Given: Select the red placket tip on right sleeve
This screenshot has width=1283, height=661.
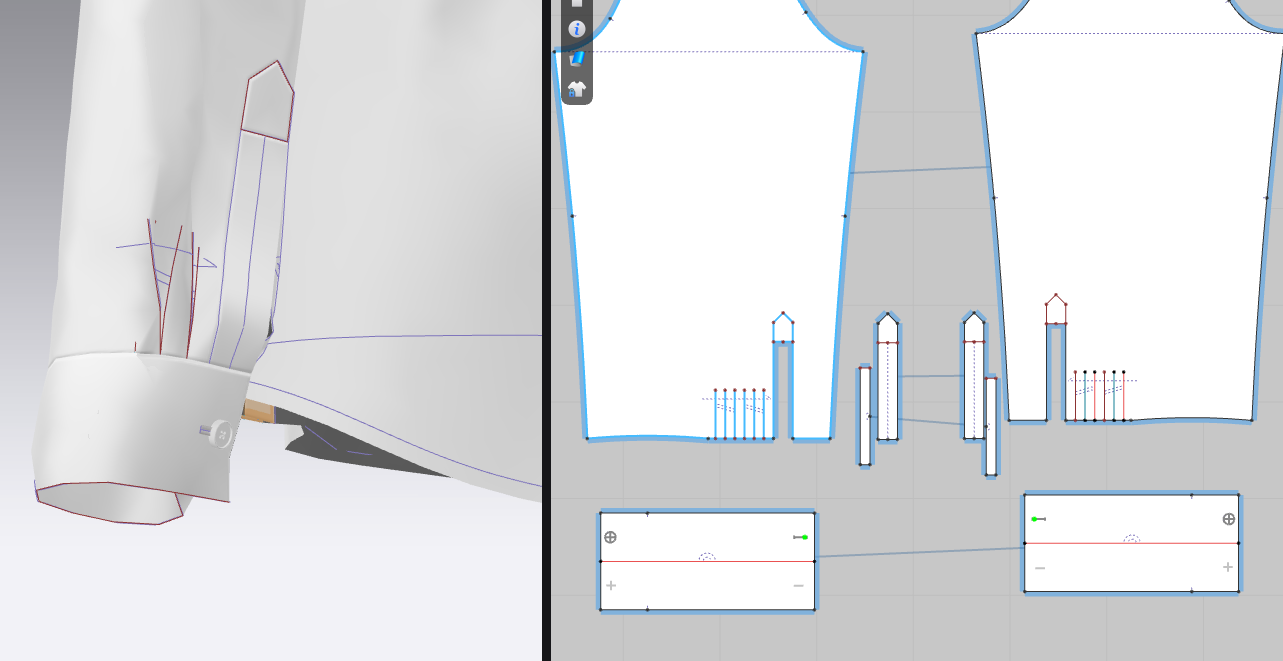Looking at the screenshot, I should click(1057, 311).
